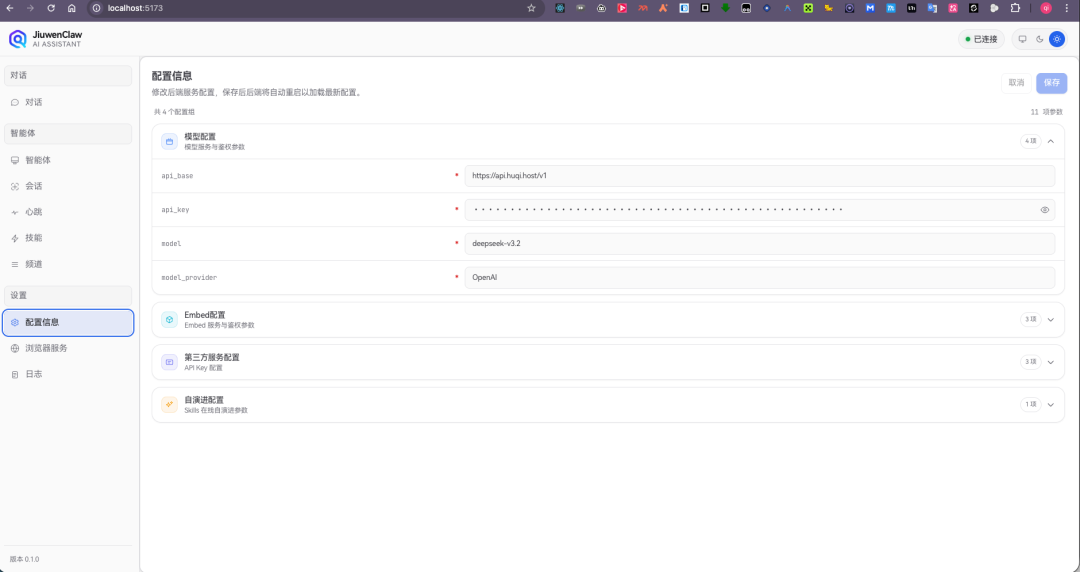This screenshot has width=1080, height=572.
Task: Select 配置信息 in the sidebar
Action: (x=68, y=323)
